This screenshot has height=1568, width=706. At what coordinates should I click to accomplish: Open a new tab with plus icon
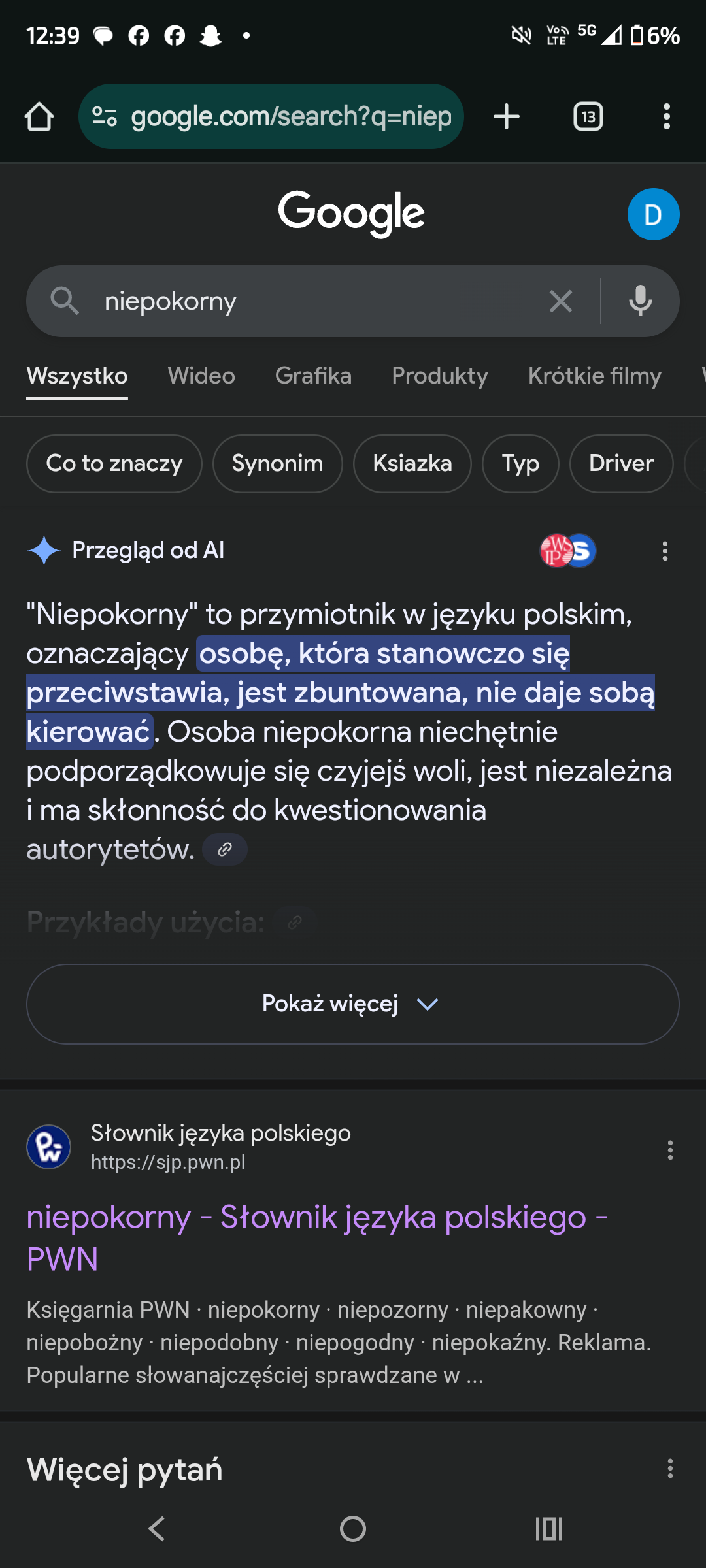507,117
